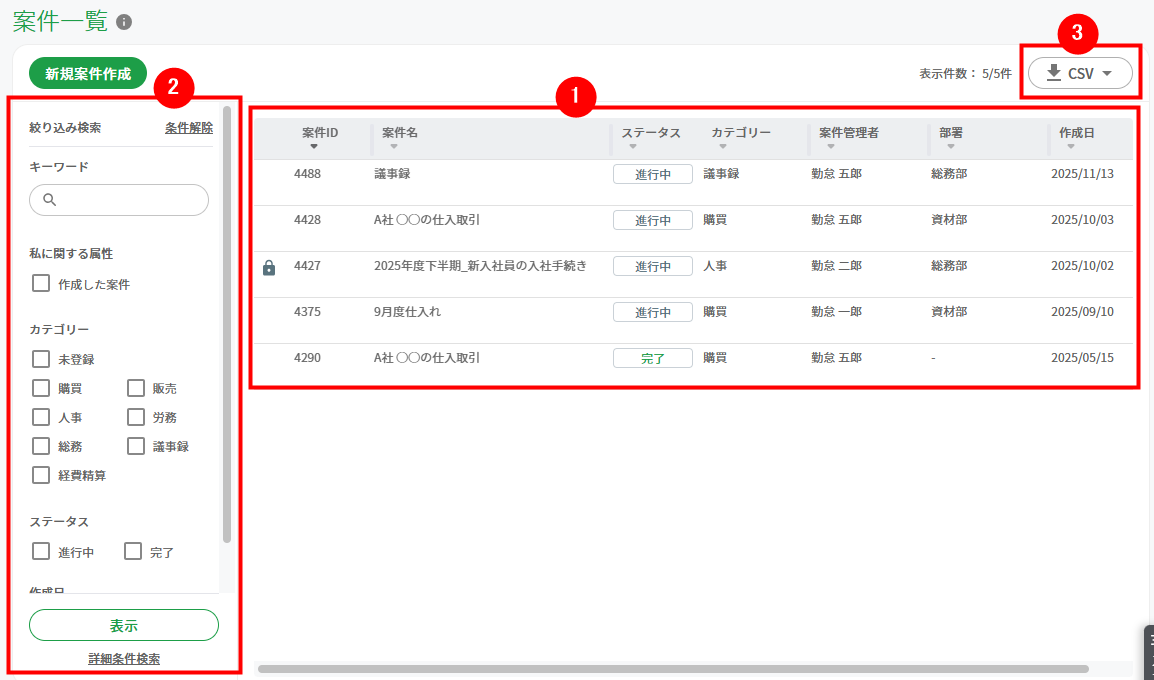
Task: Check the 未登録 category checkbox
Action: (x=41, y=359)
